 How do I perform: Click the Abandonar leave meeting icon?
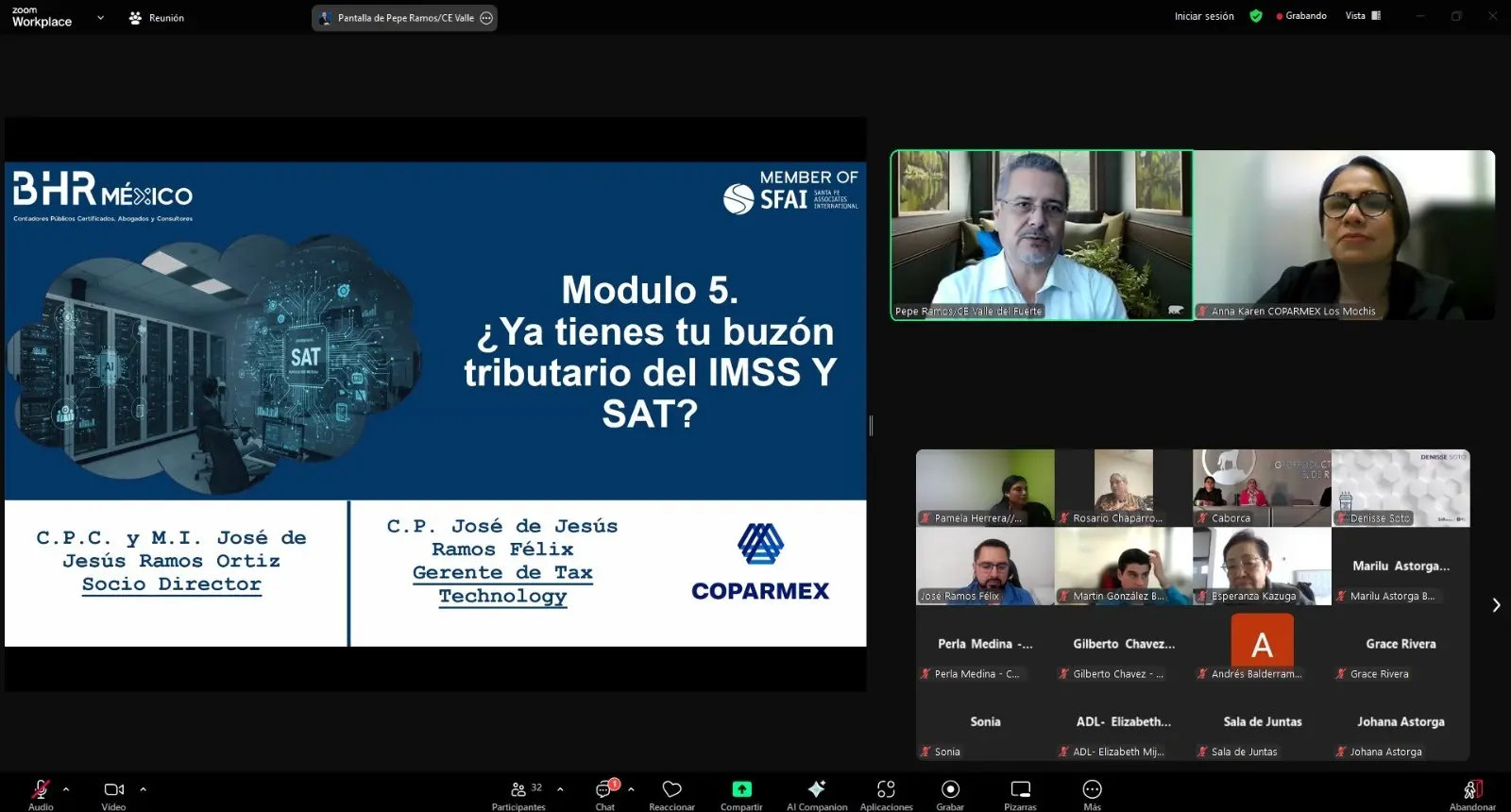coord(1473,788)
